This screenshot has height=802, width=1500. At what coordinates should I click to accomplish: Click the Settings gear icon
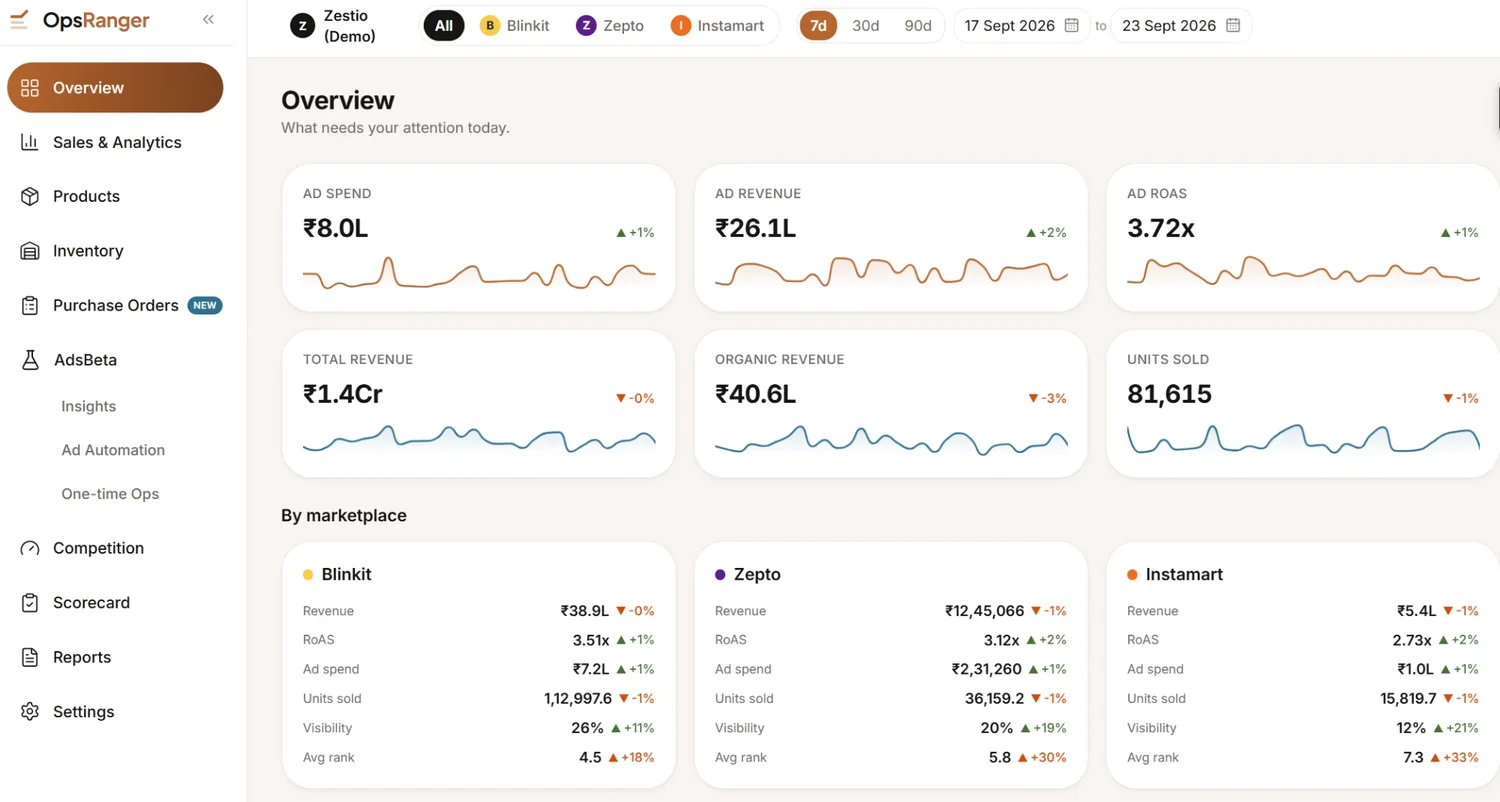click(x=30, y=711)
